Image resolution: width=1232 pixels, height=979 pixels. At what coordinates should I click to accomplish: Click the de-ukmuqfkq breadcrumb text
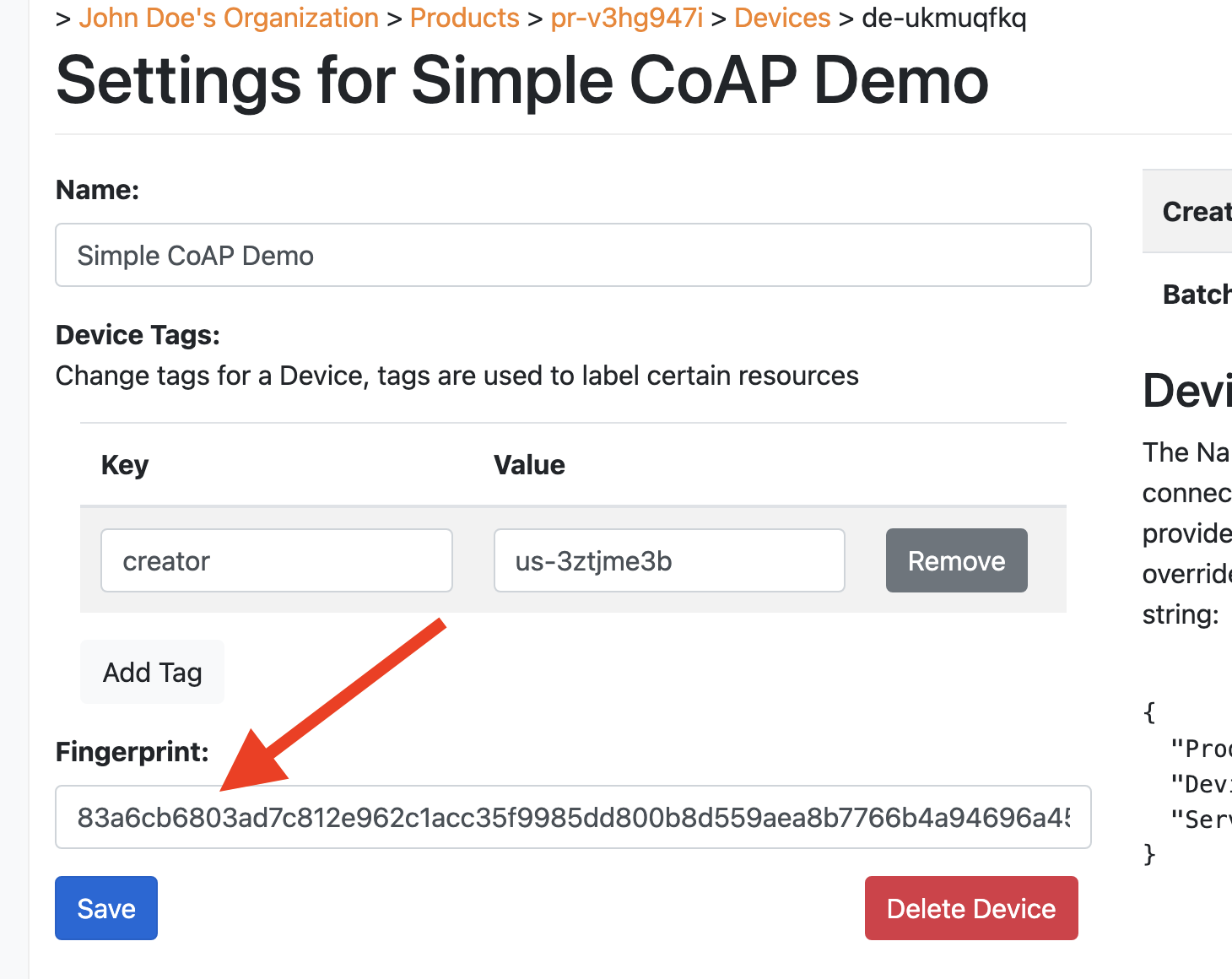pyautogui.click(x=943, y=18)
